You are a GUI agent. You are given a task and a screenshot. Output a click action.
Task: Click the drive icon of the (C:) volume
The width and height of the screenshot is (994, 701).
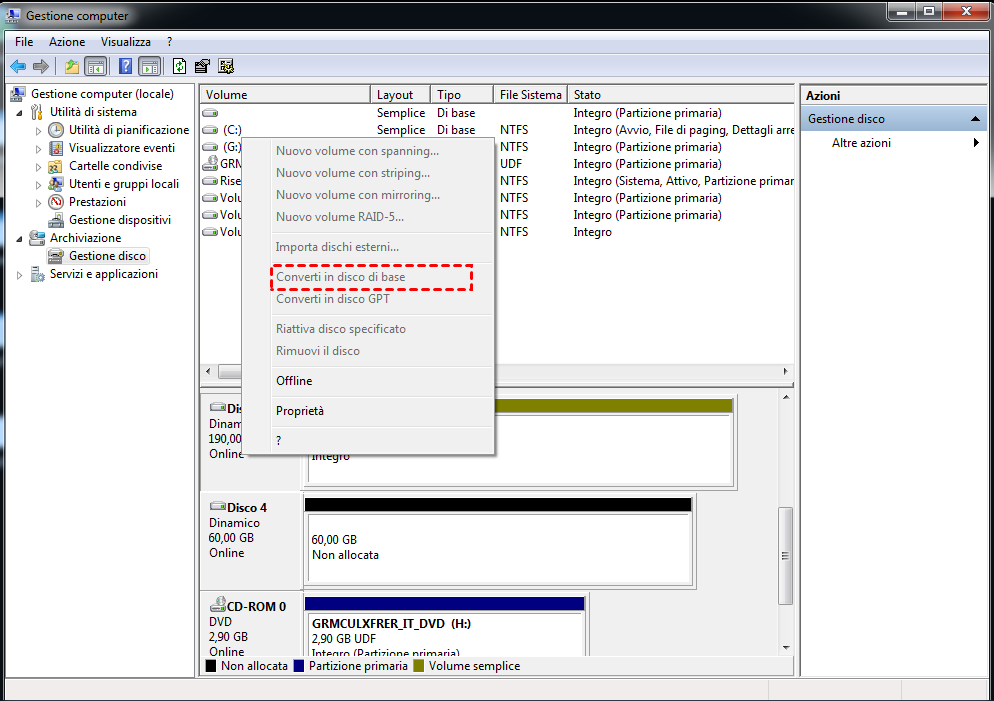210,130
